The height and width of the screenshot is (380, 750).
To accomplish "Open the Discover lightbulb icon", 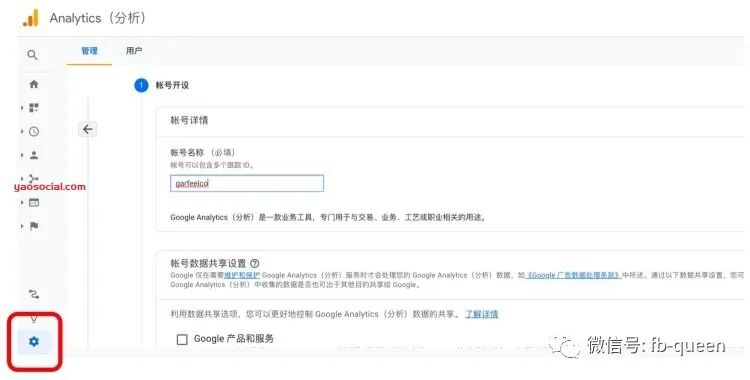I will click(x=34, y=319).
